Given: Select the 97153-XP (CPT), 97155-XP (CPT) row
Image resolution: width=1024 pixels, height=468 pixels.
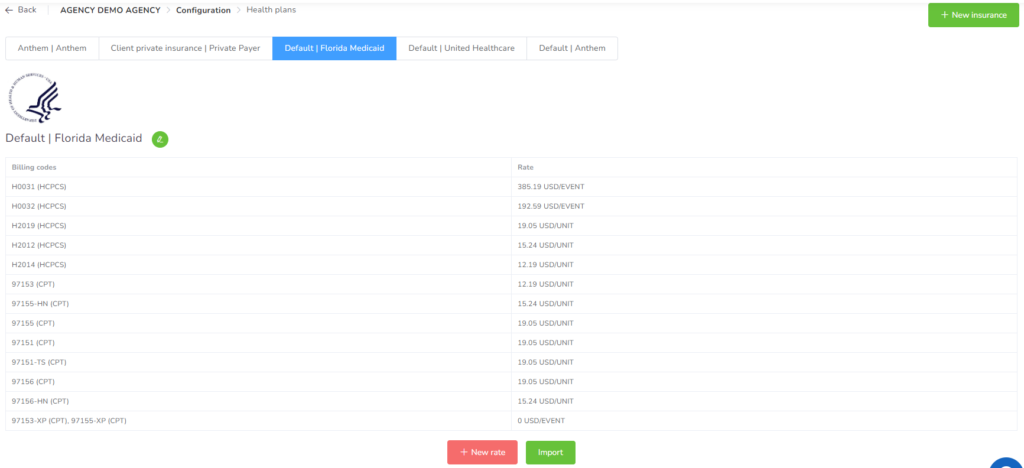Looking at the screenshot, I should 511,421.
